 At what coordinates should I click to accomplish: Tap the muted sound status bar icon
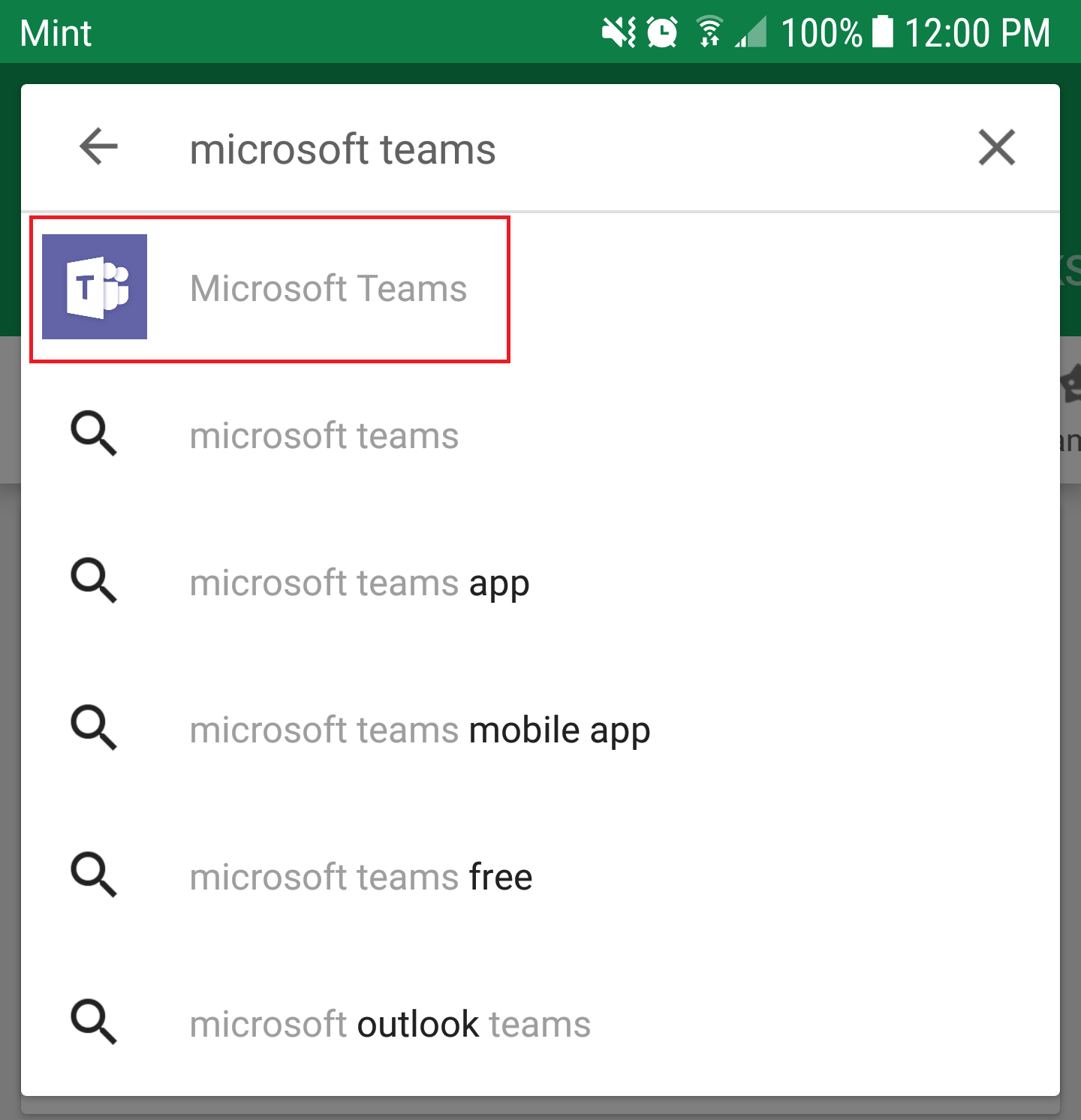(619, 32)
